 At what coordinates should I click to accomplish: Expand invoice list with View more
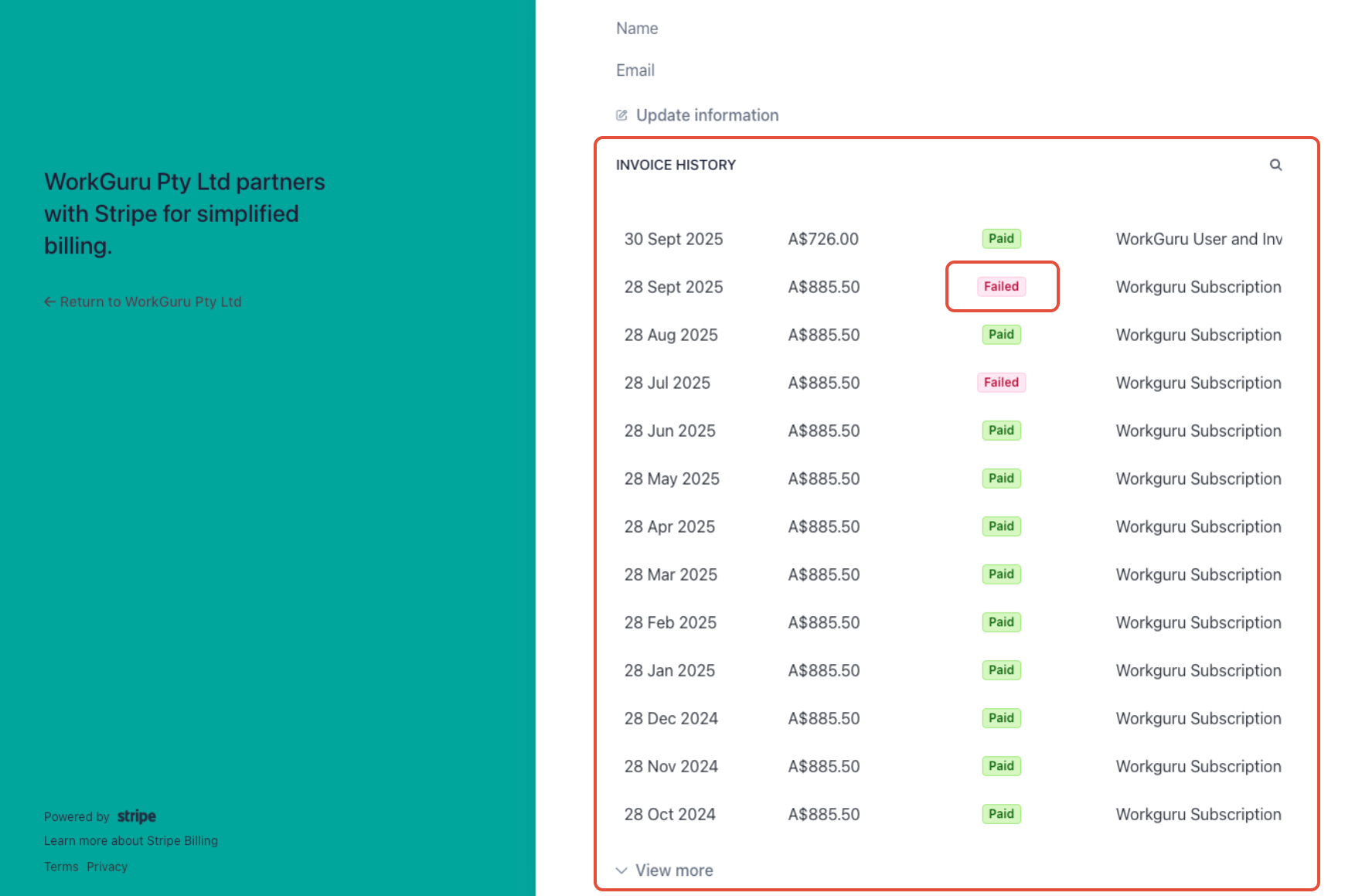click(x=665, y=870)
